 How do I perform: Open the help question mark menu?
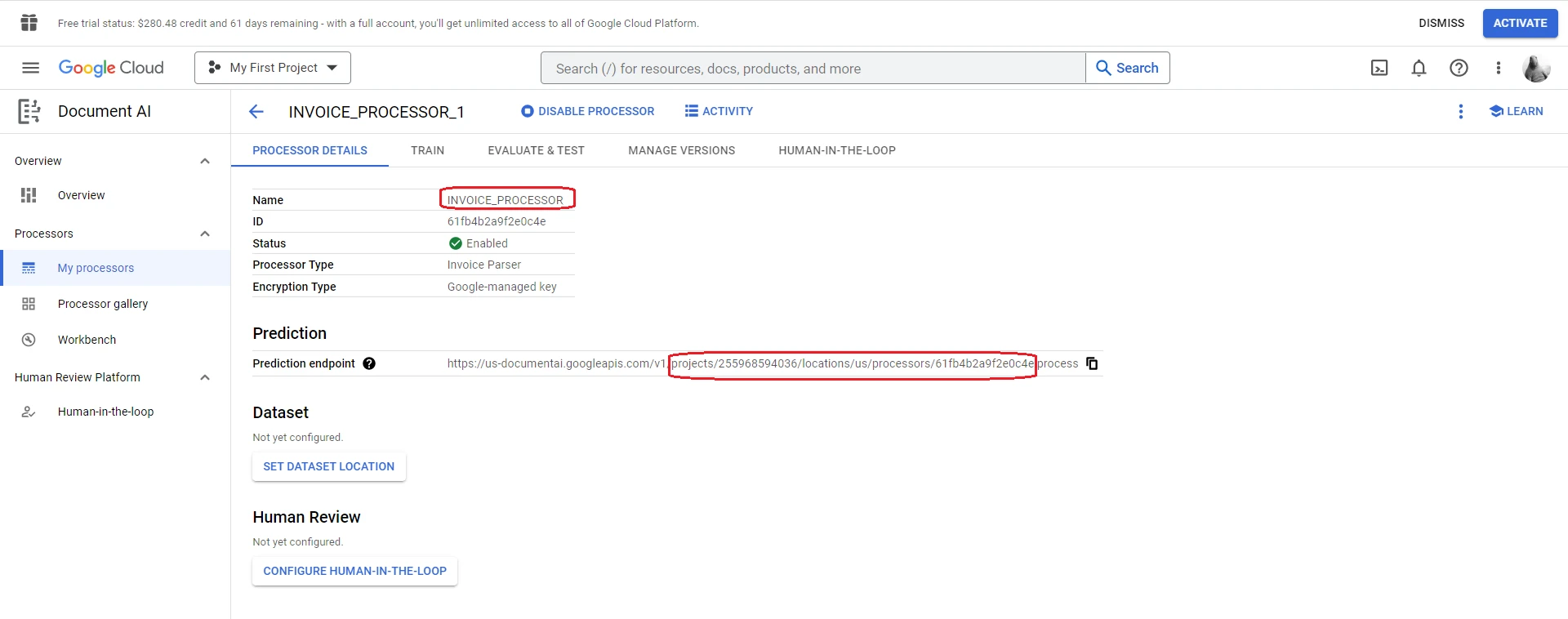click(x=1459, y=68)
